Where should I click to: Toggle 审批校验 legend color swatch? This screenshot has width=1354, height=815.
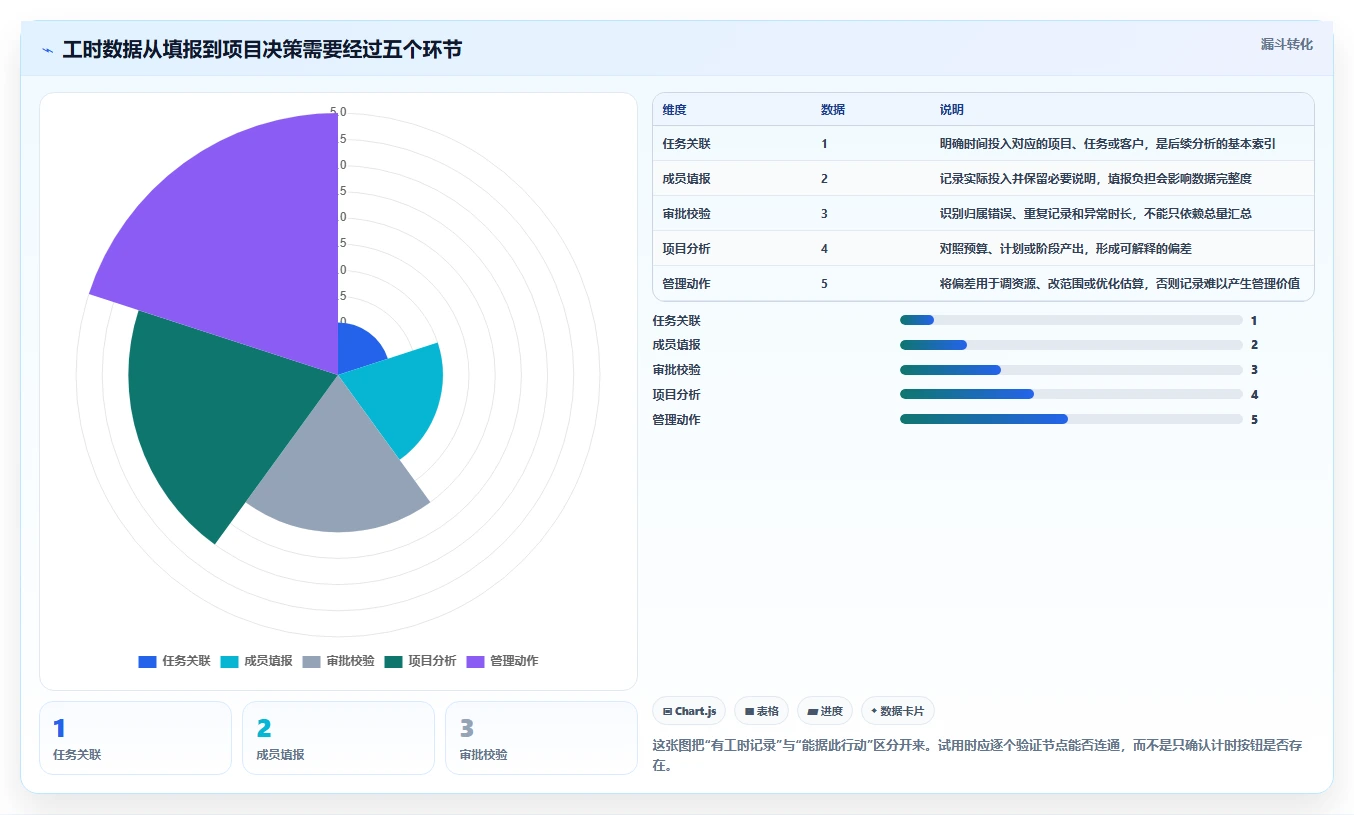point(311,661)
